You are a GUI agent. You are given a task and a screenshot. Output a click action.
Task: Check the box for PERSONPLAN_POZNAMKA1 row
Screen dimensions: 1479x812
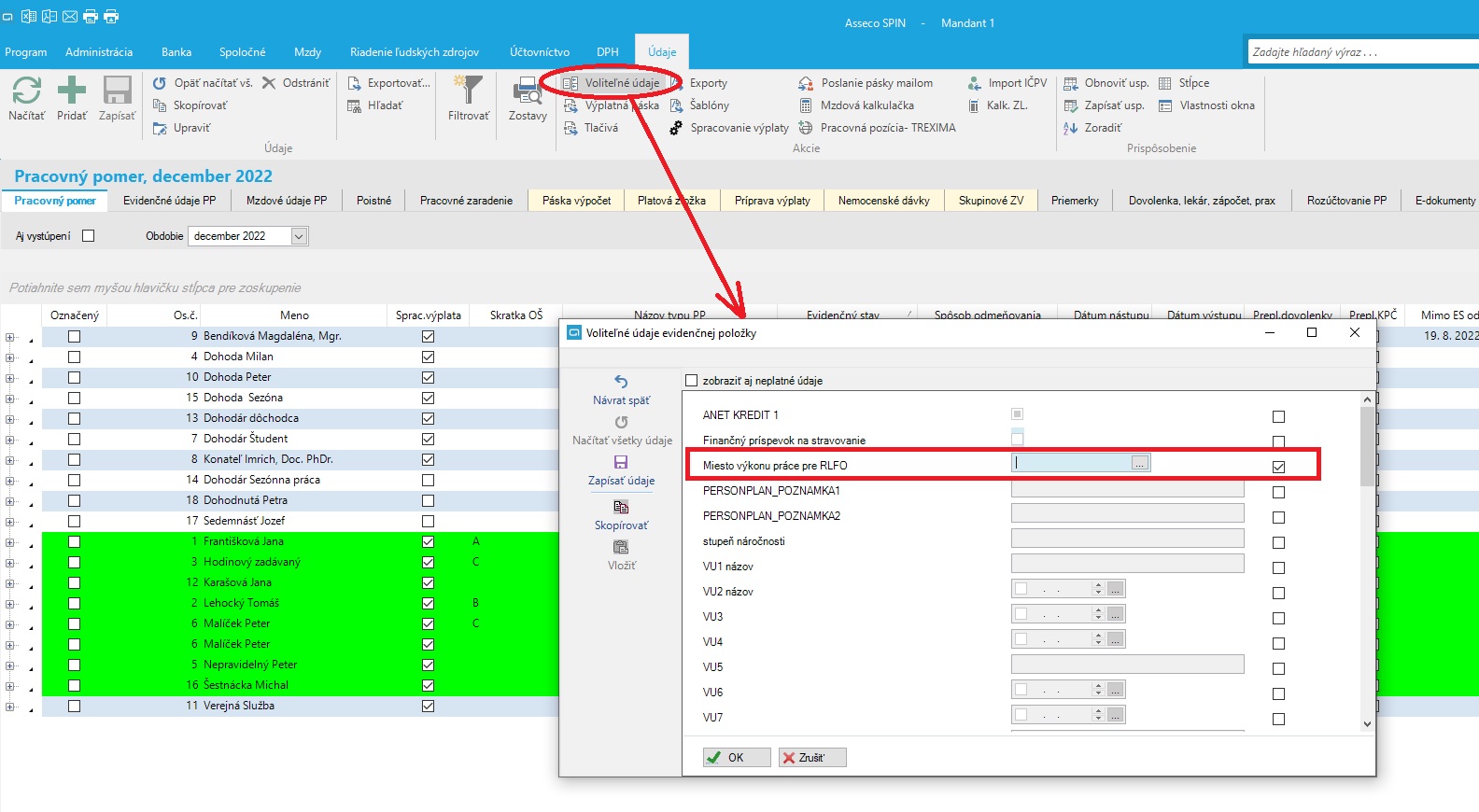tap(1278, 492)
